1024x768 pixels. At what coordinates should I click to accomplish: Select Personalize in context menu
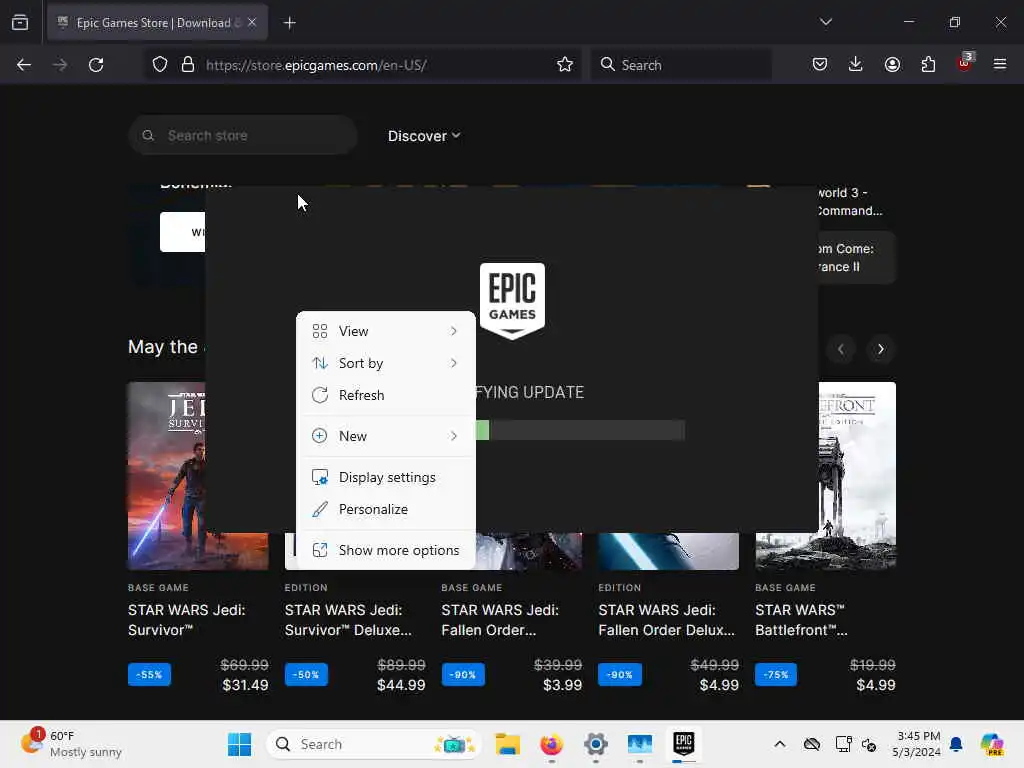coord(385,509)
